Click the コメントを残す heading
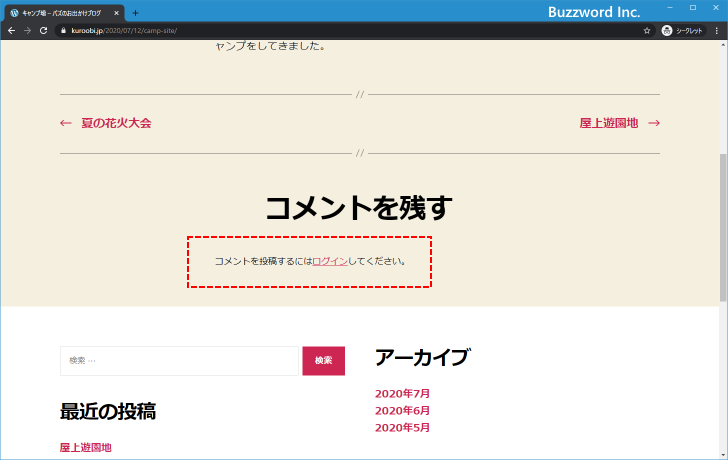This screenshot has width=728, height=460. 359,207
